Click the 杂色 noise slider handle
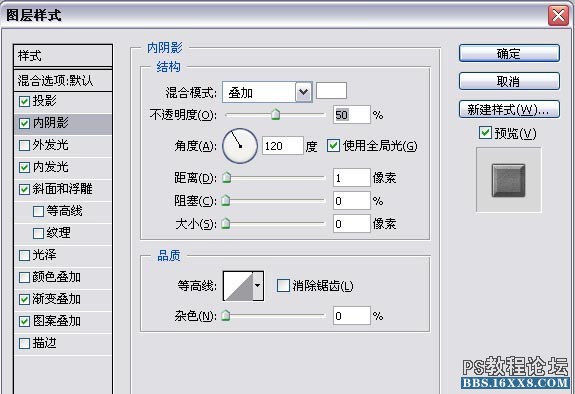 [226, 315]
